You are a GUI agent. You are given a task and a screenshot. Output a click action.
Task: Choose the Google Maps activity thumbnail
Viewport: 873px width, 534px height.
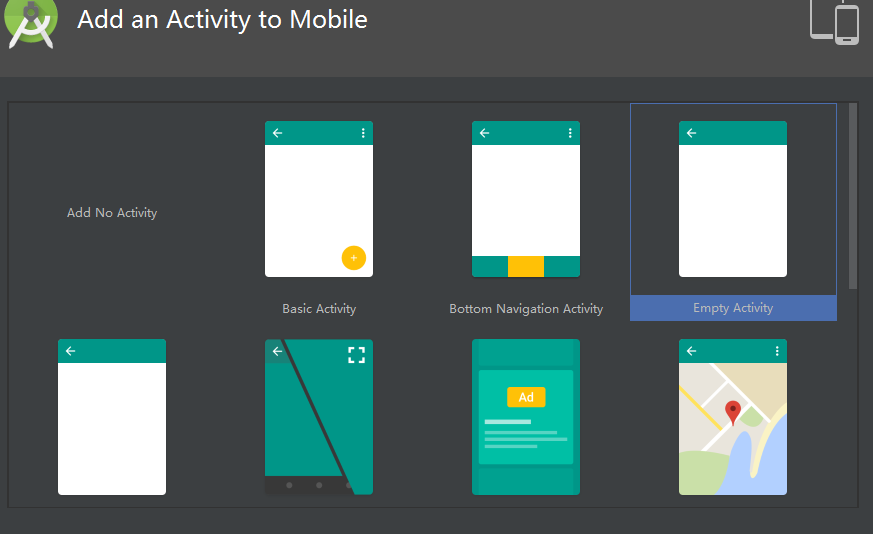pos(733,417)
